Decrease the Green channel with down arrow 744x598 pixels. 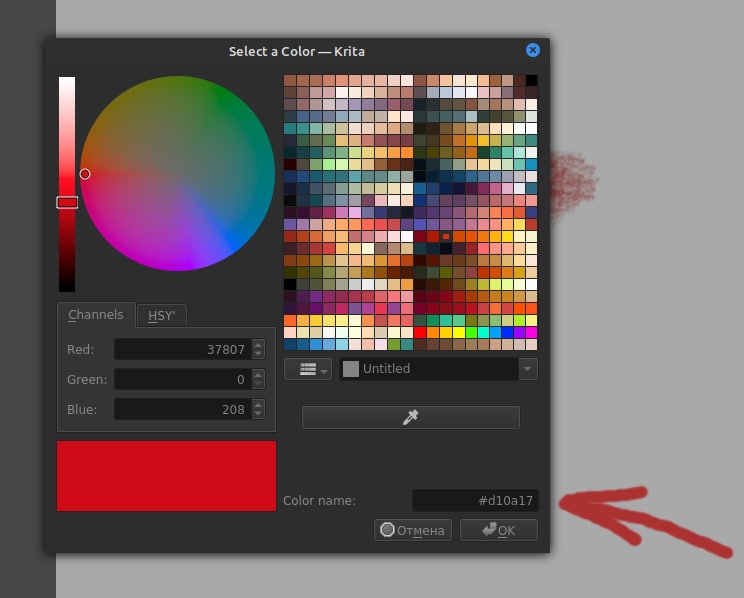click(258, 384)
